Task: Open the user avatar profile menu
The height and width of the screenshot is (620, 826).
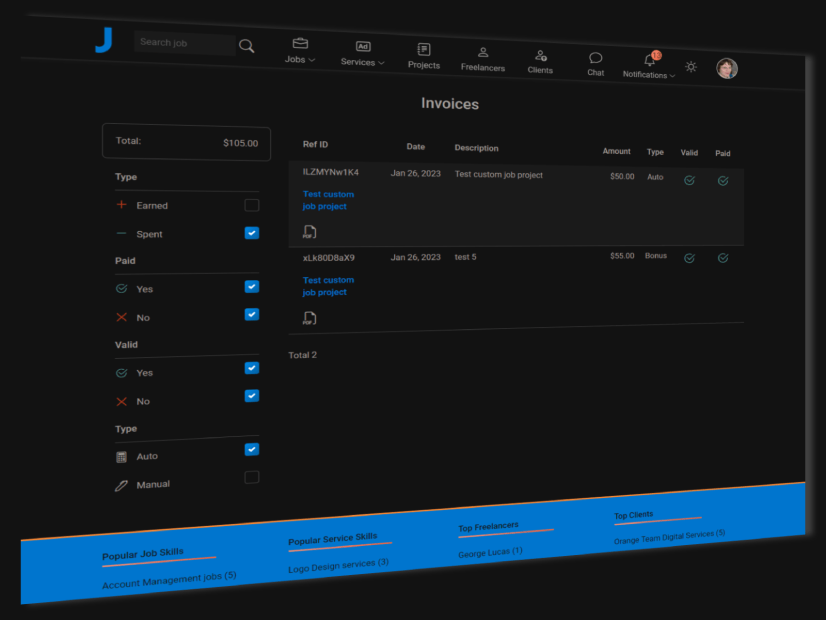Action: (x=726, y=68)
